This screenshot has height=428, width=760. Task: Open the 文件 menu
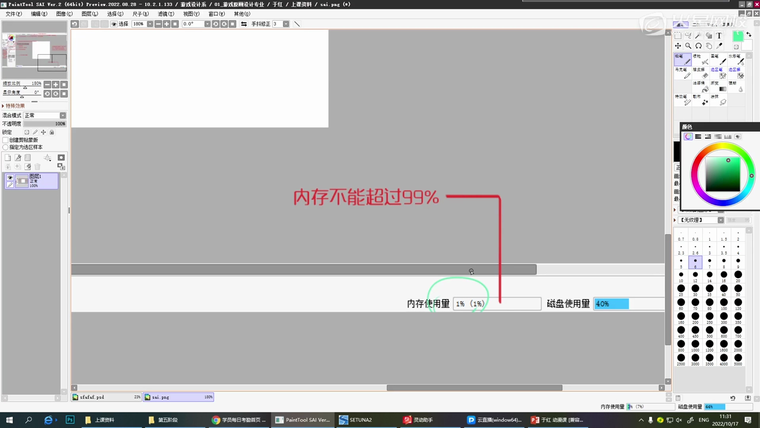pos(12,14)
